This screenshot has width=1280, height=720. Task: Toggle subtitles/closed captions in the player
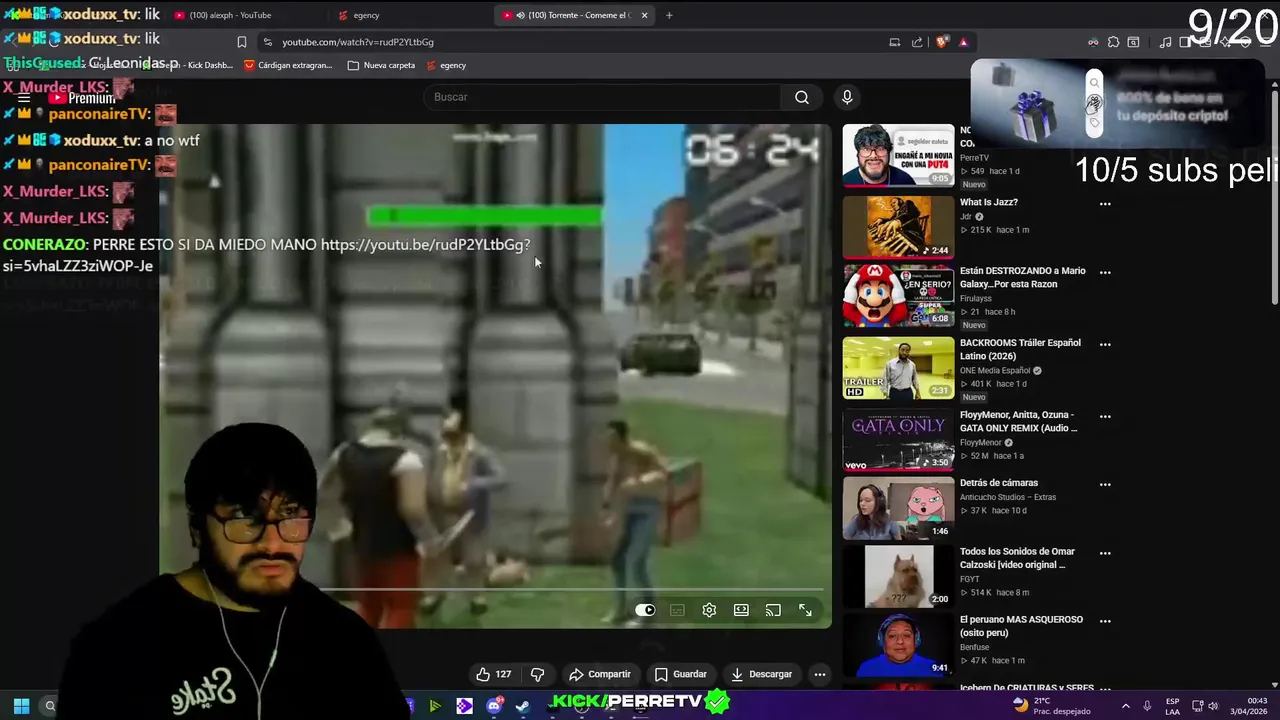pyautogui.click(x=677, y=610)
